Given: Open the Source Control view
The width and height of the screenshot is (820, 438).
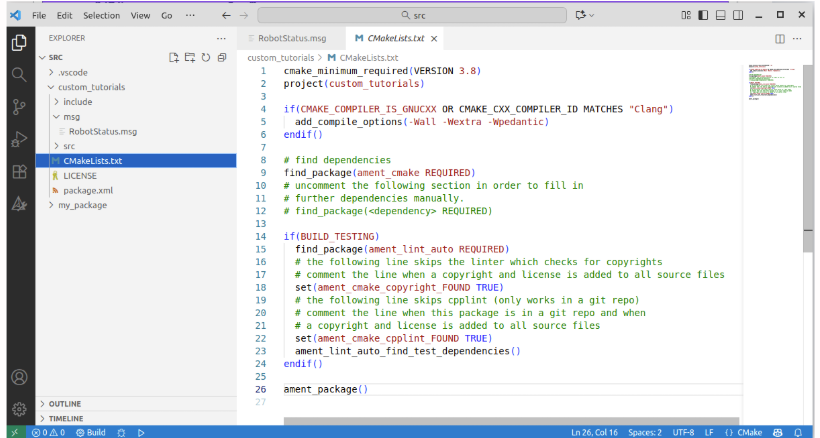Looking at the screenshot, I should [18, 107].
